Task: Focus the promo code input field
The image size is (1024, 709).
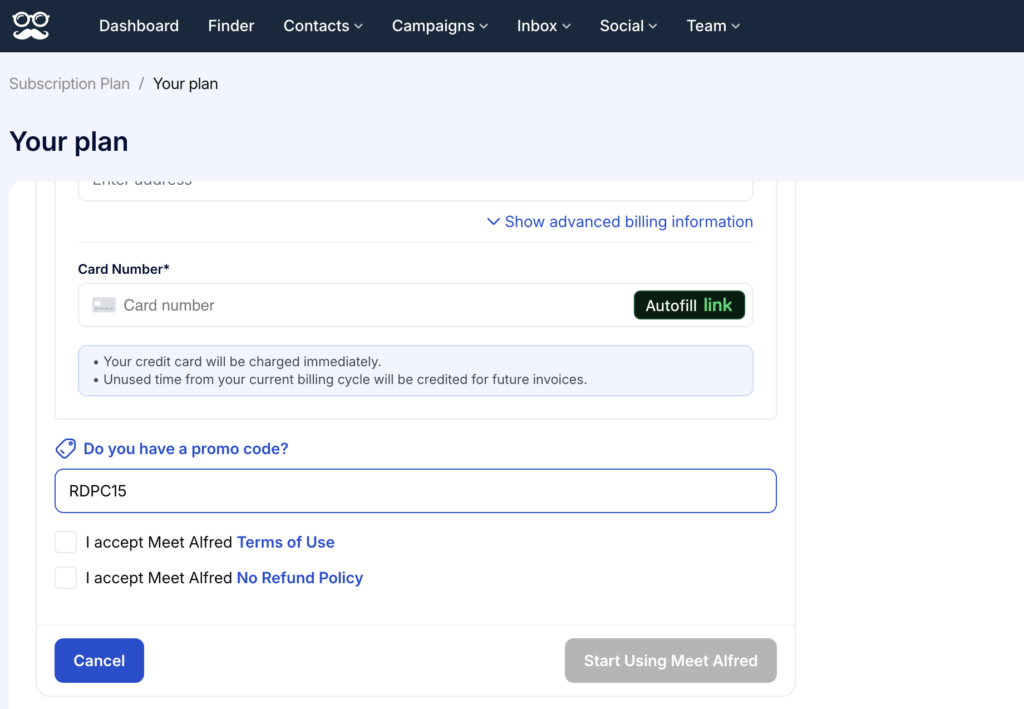Action: pos(415,491)
